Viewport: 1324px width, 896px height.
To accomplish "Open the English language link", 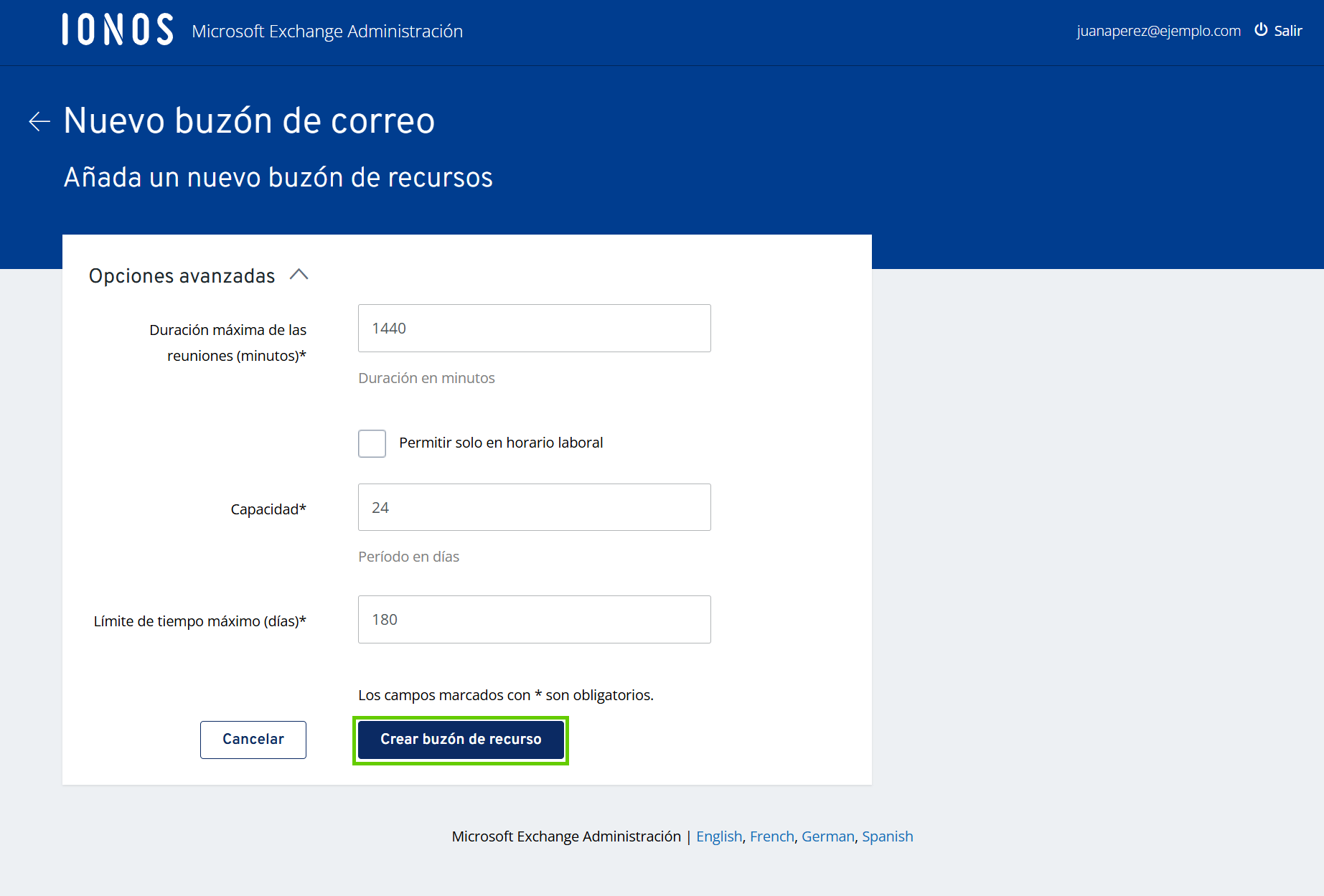I will tap(718, 836).
